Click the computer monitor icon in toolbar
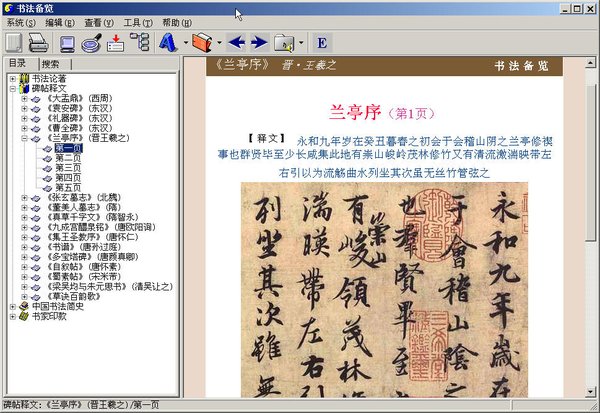The width and height of the screenshot is (600, 413). pyautogui.click(x=66, y=43)
